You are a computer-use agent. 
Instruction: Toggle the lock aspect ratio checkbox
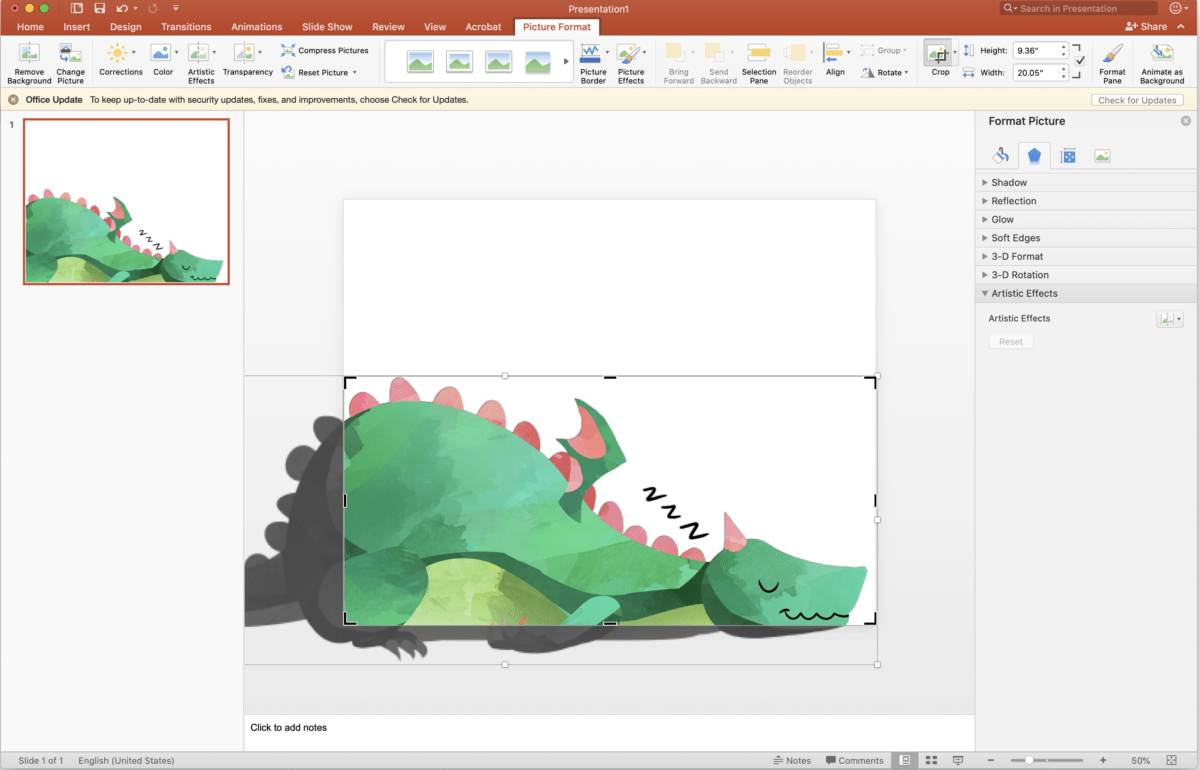[1079, 61]
